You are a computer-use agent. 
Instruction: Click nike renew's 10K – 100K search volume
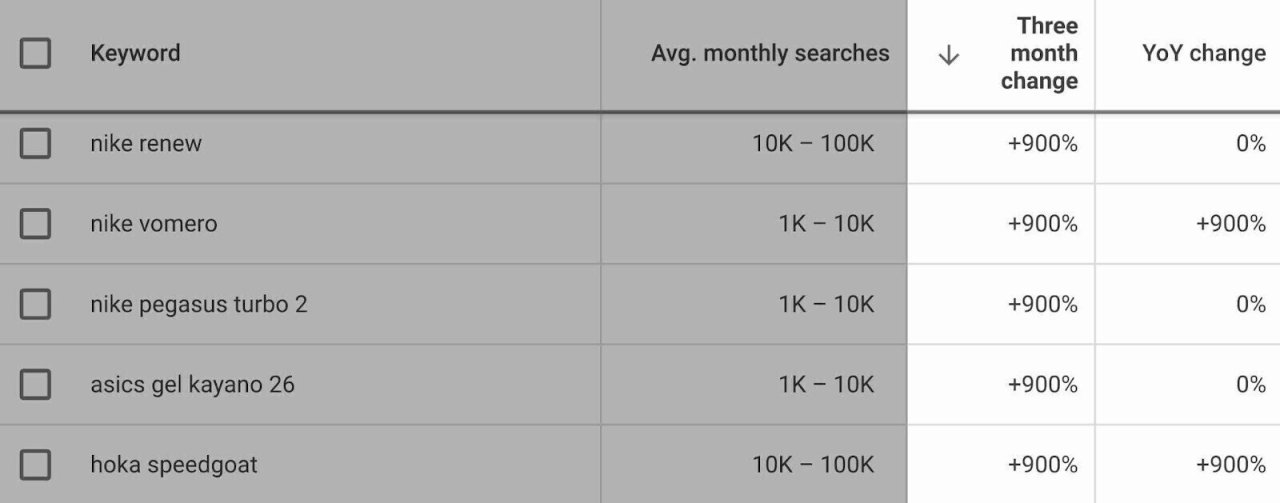pyautogui.click(x=812, y=144)
